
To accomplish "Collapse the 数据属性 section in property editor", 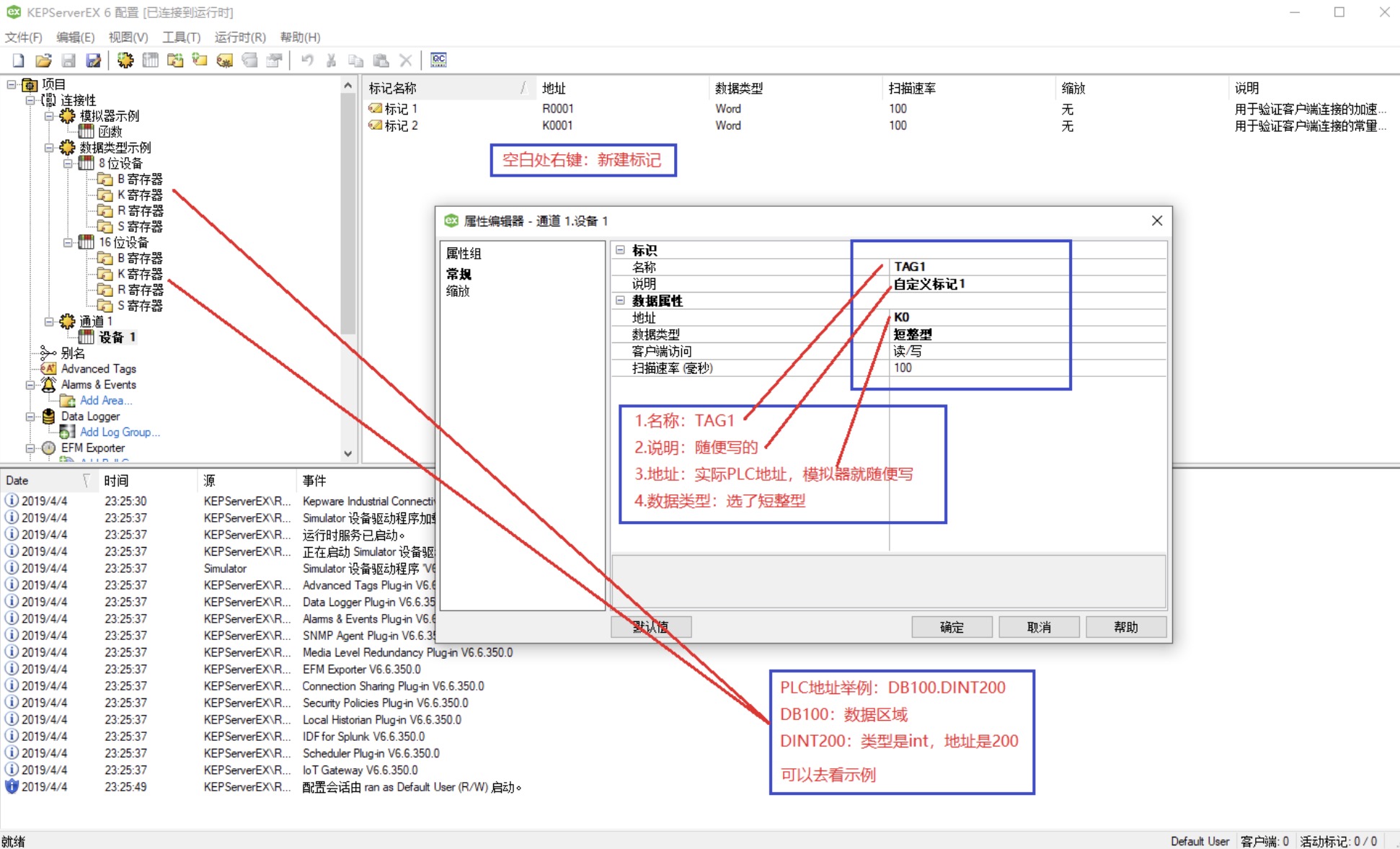I will pos(620,301).
